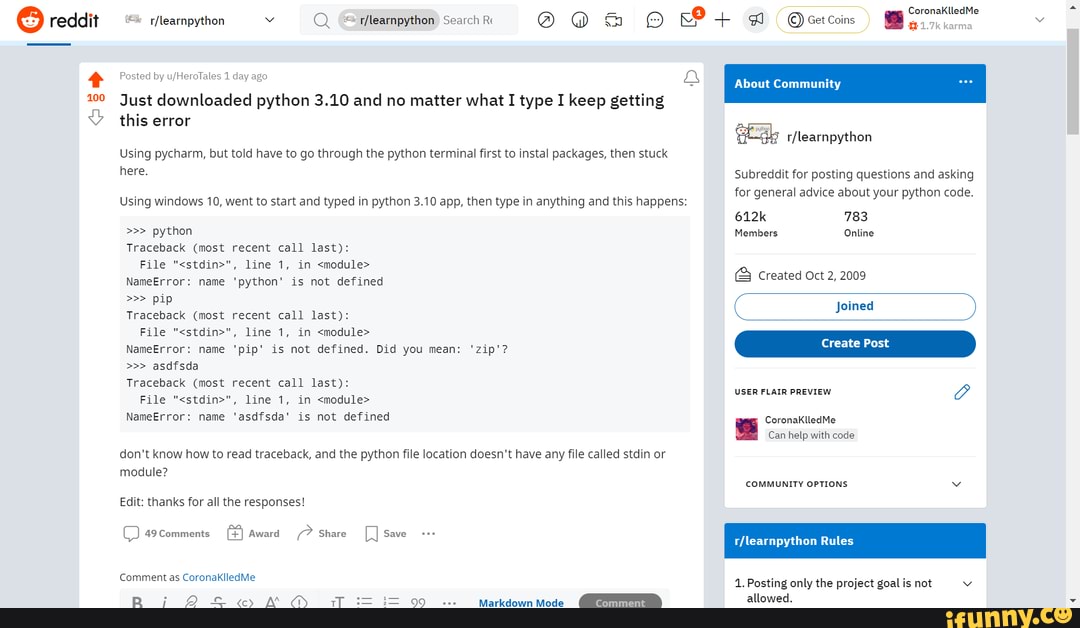The height and width of the screenshot is (628, 1080).
Task: Expand the Community Options section
Action: tap(956, 484)
